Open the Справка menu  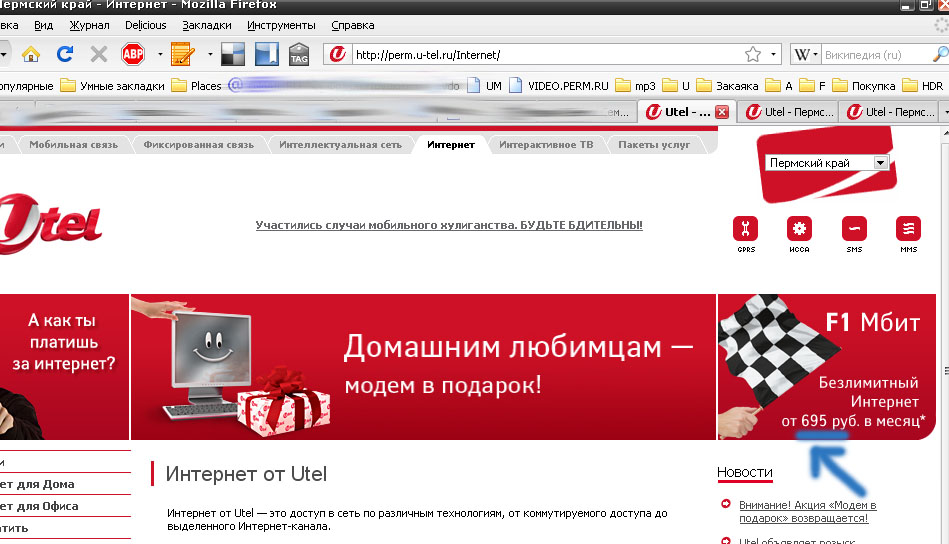[x=353, y=25]
